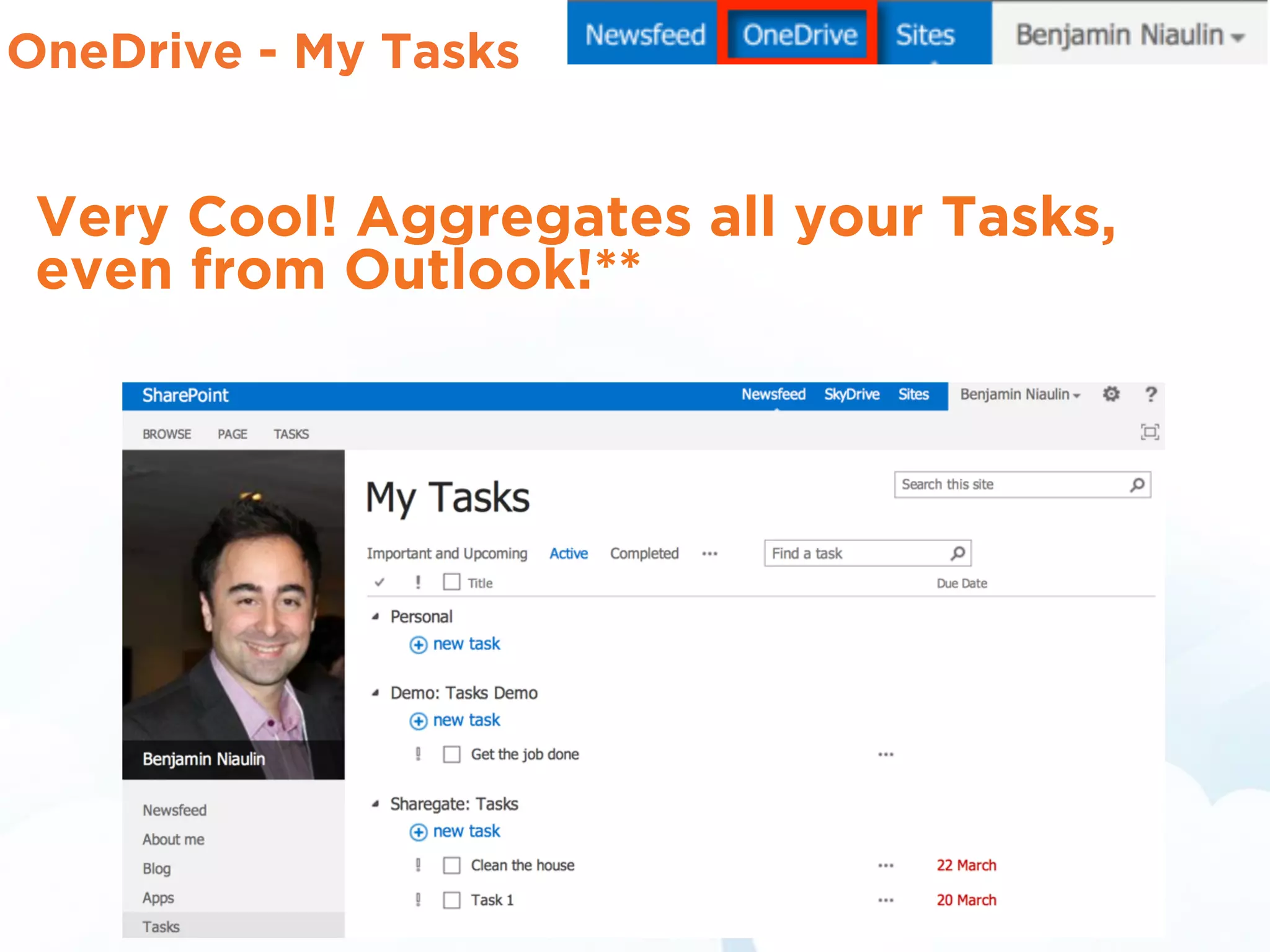Open the Clean the house task title
This screenshot has width=1270, height=952.
[522, 865]
